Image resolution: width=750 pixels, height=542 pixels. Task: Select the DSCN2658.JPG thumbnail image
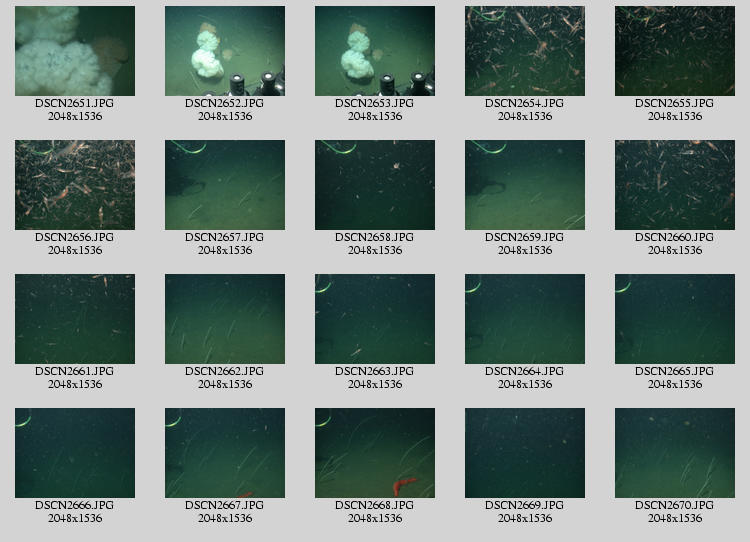[375, 185]
